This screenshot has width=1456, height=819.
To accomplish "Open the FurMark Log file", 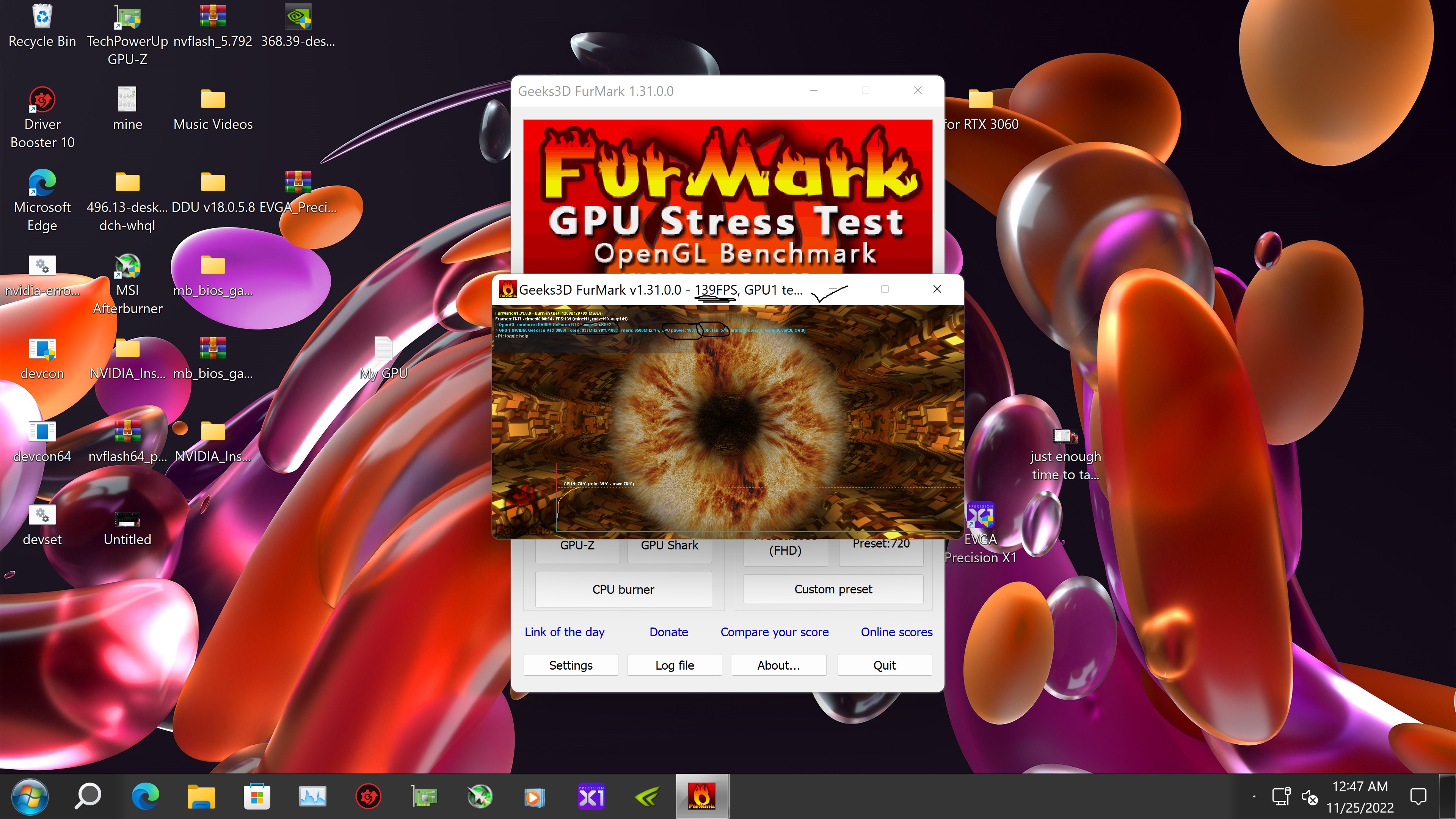I will click(674, 665).
